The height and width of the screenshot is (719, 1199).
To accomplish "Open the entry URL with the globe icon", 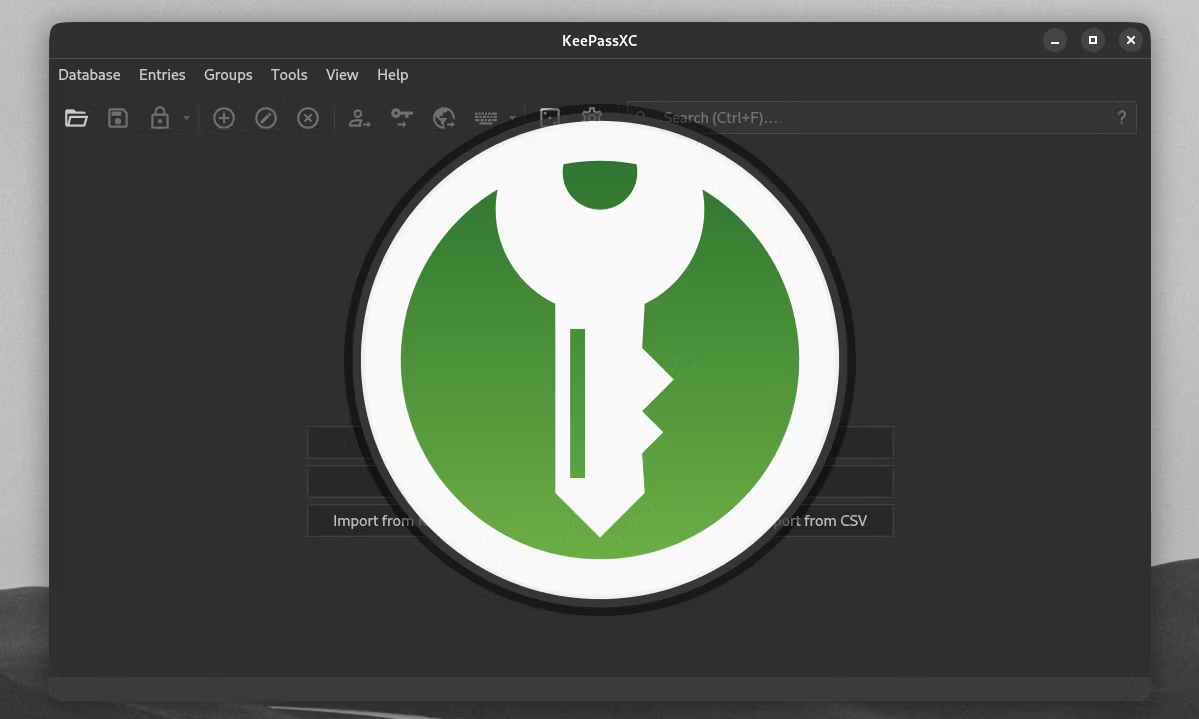I will point(444,118).
